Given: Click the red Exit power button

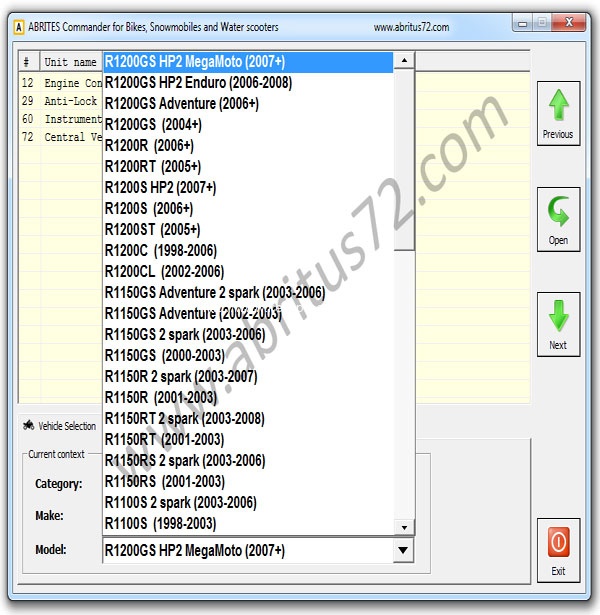Looking at the screenshot, I should coord(558,550).
